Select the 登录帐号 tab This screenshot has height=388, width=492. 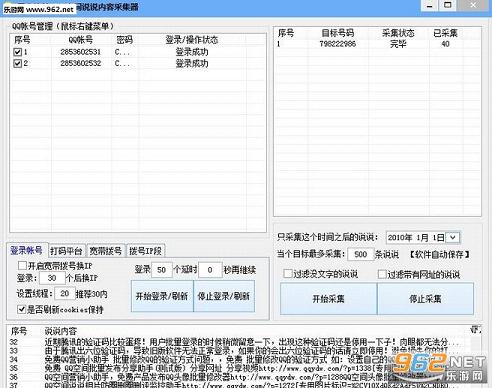pyautogui.click(x=27, y=250)
